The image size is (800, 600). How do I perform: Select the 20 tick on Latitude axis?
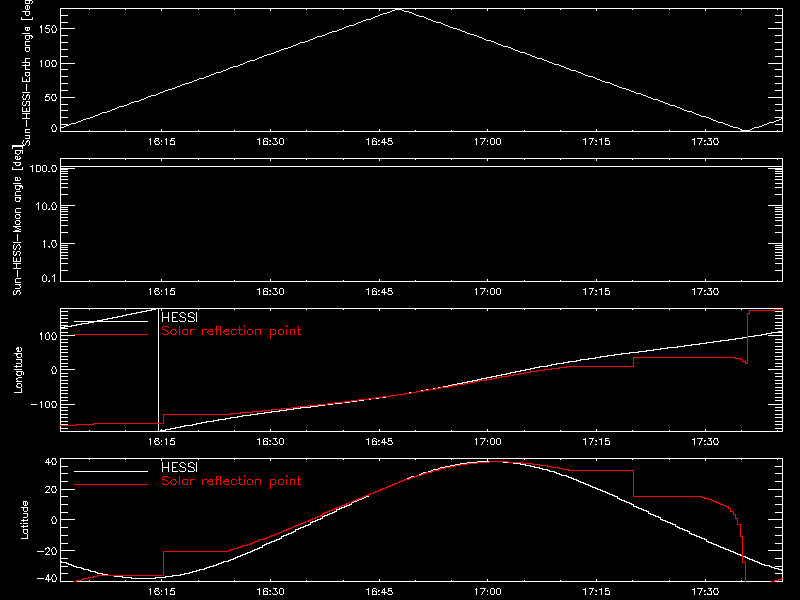[x=51, y=490]
